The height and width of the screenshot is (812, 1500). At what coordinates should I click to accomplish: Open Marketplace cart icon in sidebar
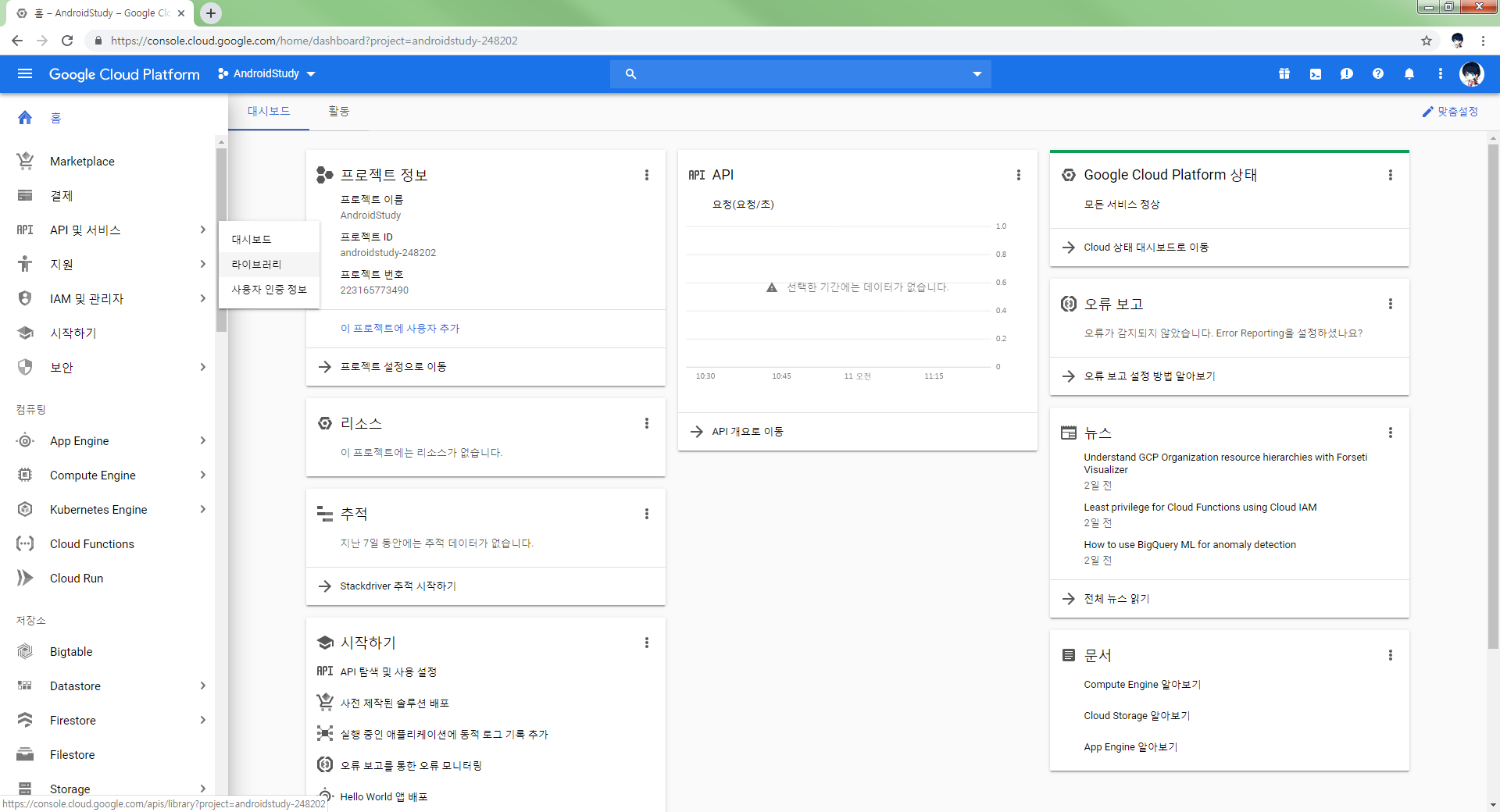[x=25, y=161]
